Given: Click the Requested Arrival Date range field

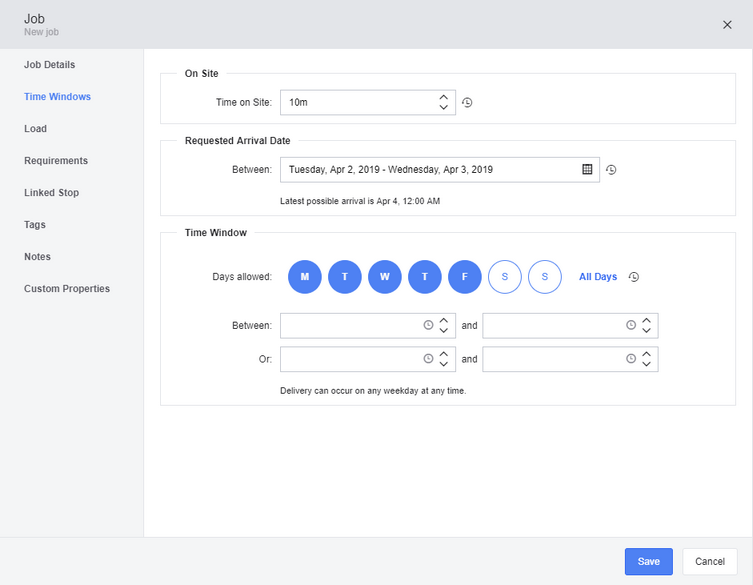Looking at the screenshot, I should tap(439, 170).
